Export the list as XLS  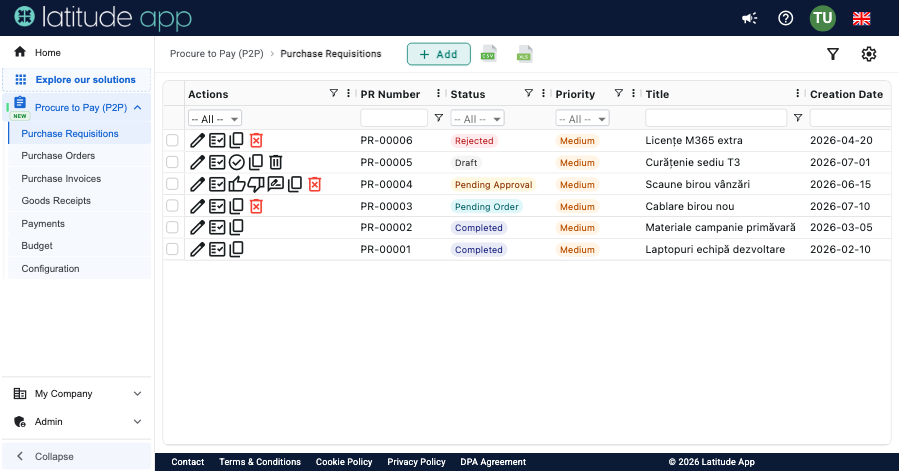(x=525, y=54)
